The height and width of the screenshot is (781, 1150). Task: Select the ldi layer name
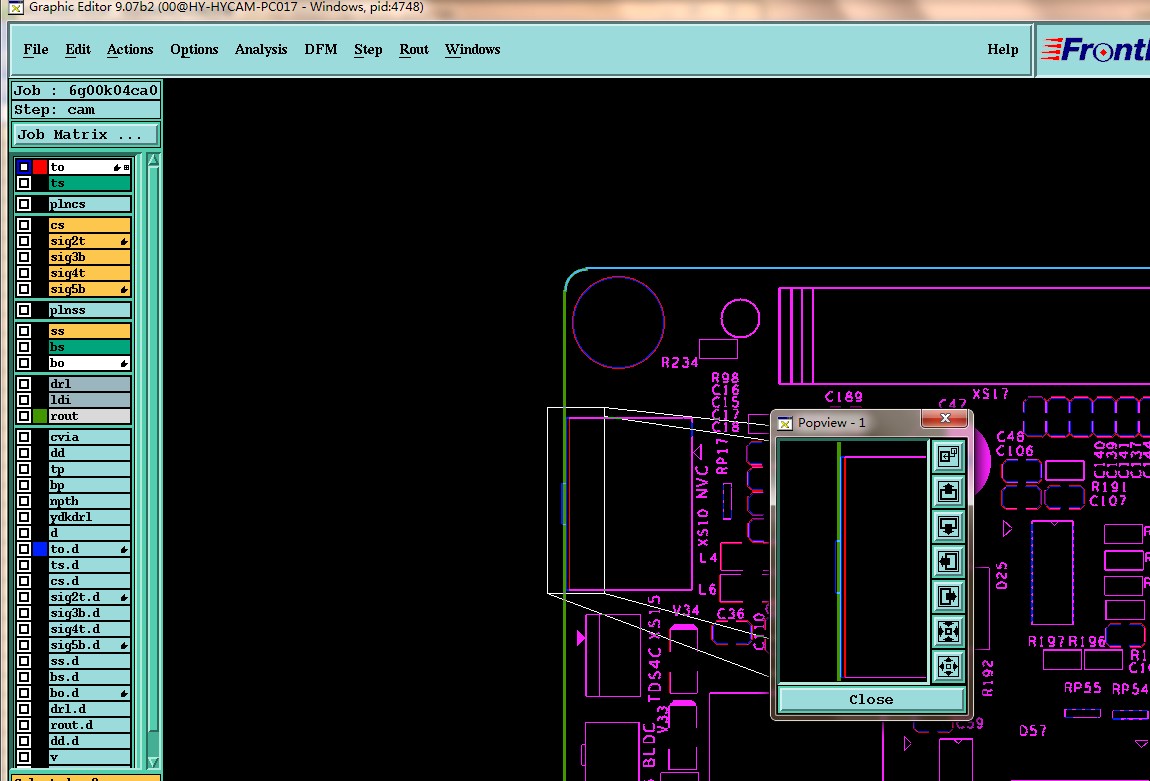coord(89,400)
